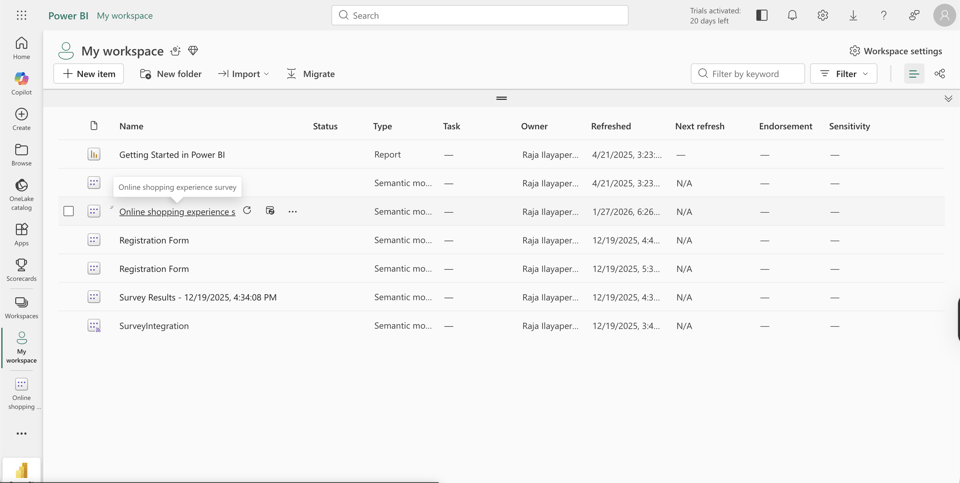960x483 pixels.
Task: Click the report icon for Getting Started in Power BI
Action: coord(94,154)
